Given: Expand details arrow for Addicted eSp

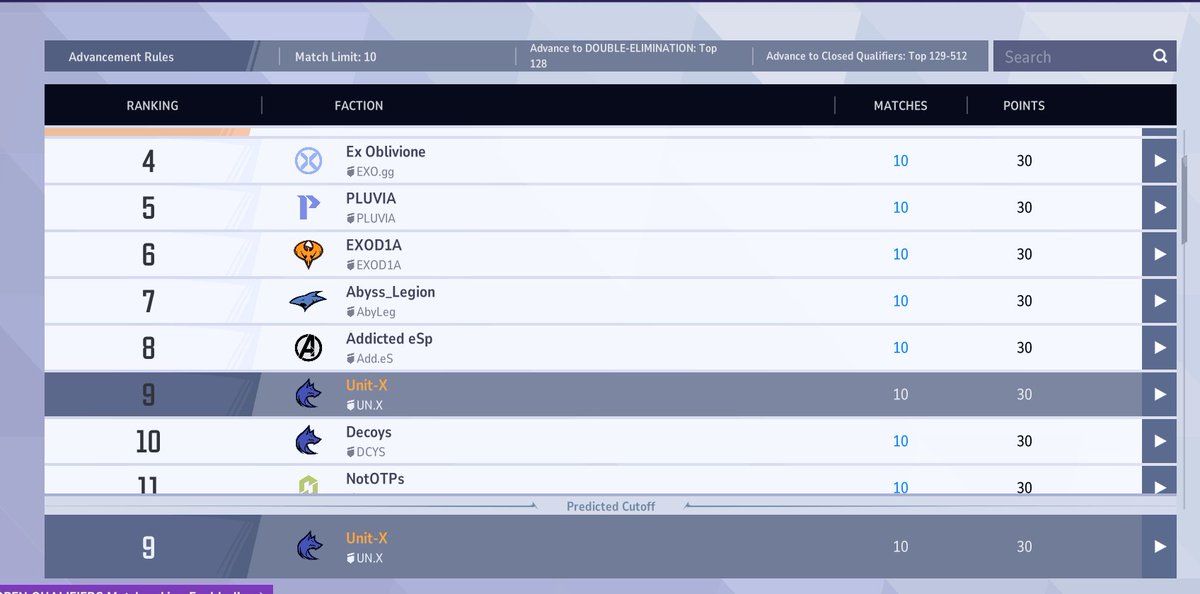Looking at the screenshot, I should 1159,348.
